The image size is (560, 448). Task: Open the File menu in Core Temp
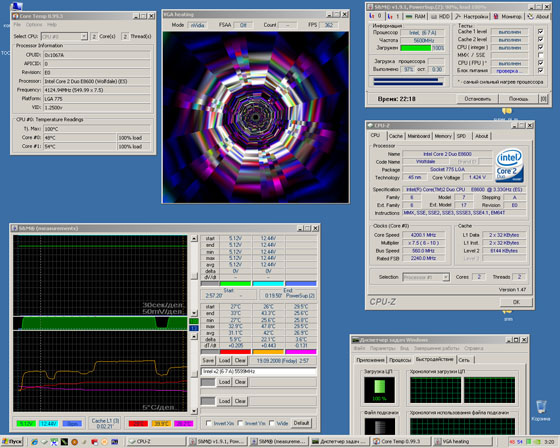(x=17, y=25)
